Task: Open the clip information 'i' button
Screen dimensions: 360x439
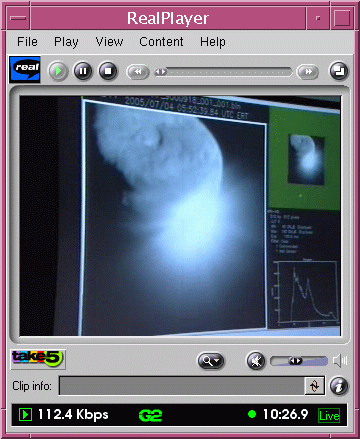Action: 339,386
